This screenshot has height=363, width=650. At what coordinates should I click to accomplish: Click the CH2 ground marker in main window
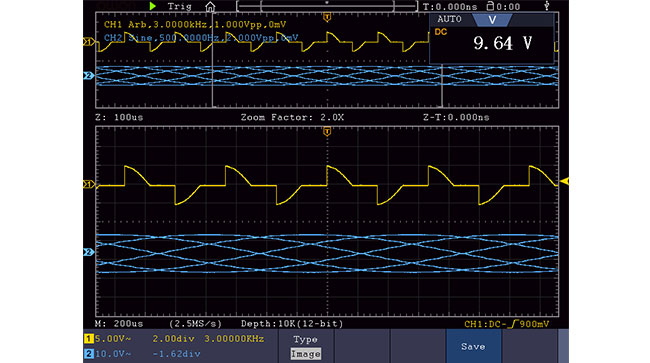point(89,252)
